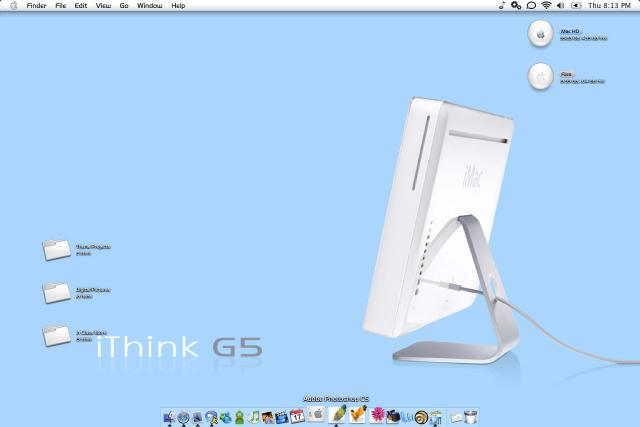This screenshot has height=427, width=640.
Task: Open the Finder menu
Action: (36, 6)
